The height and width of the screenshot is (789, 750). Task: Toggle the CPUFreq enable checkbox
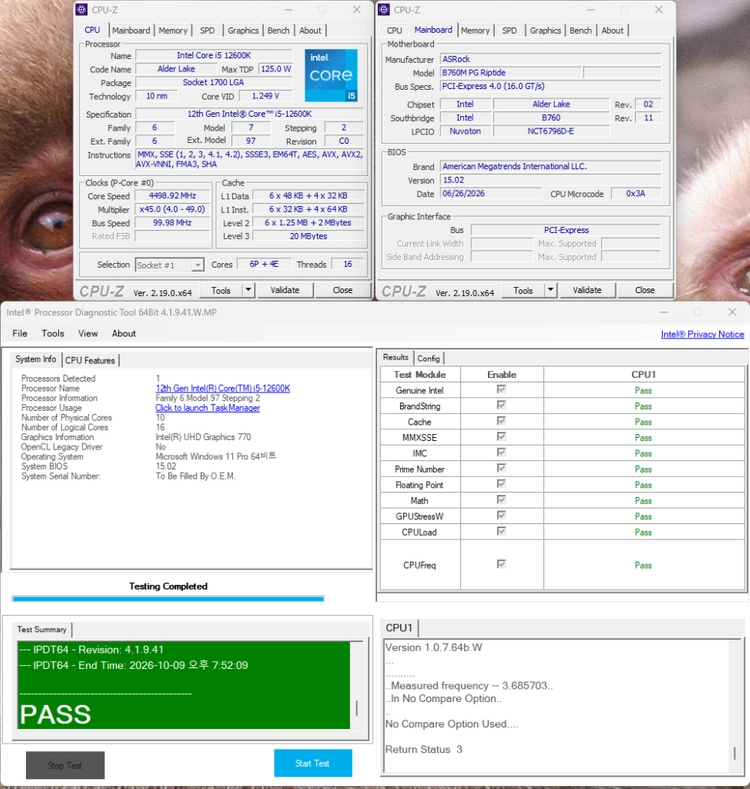501,564
